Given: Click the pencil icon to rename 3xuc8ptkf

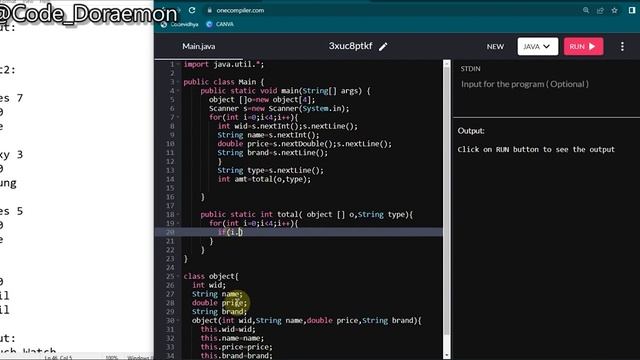Looking at the screenshot, I should [x=383, y=47].
